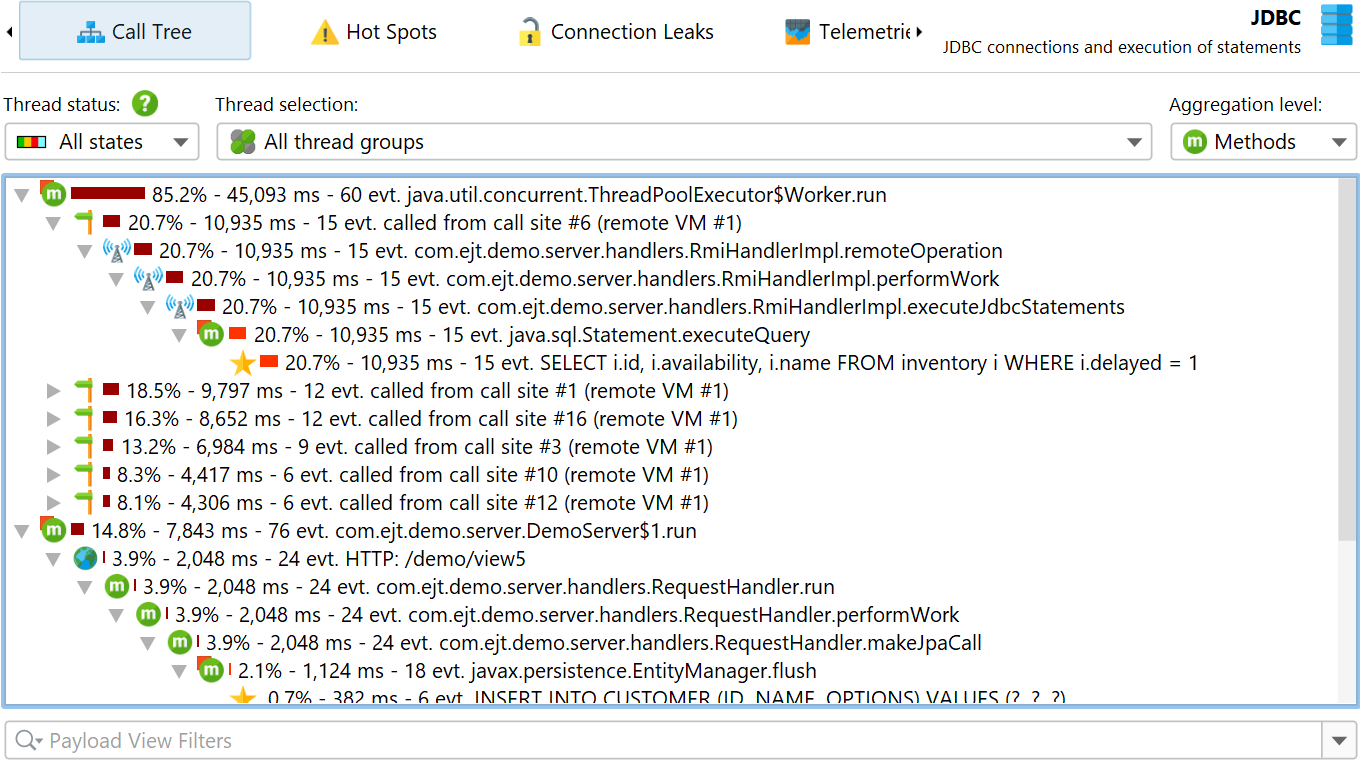Collapse the HTTP: /demo/view5 node

[x=55, y=559]
